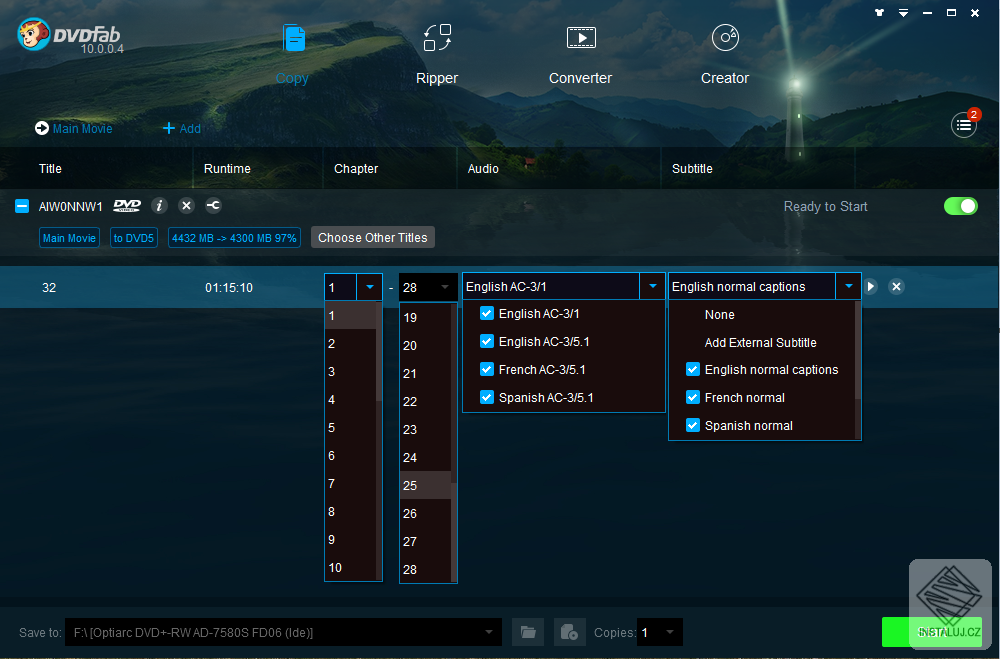Open the English AC-3/1 audio dropdown arrow
Screen dimensions: 1000x659
point(652,286)
